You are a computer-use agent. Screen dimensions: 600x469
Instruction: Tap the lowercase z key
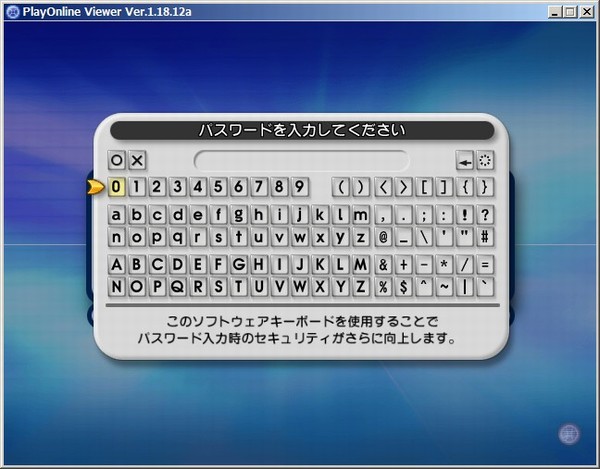point(360,237)
